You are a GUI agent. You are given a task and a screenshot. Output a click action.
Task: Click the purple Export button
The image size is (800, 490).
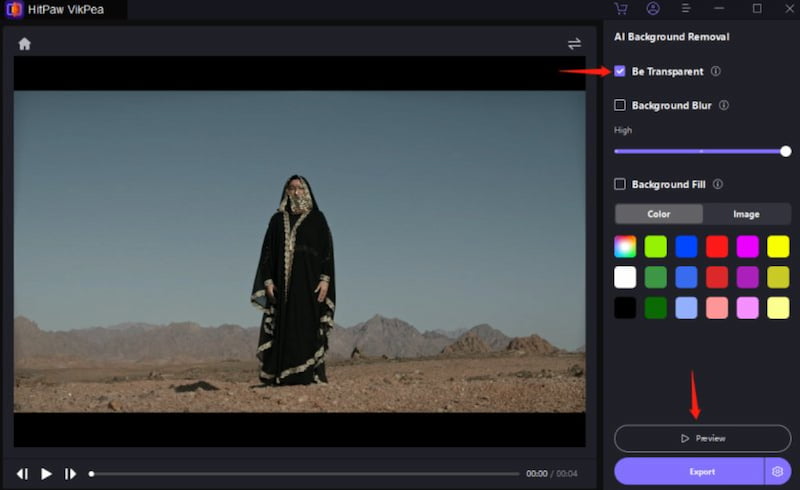[x=689, y=471]
